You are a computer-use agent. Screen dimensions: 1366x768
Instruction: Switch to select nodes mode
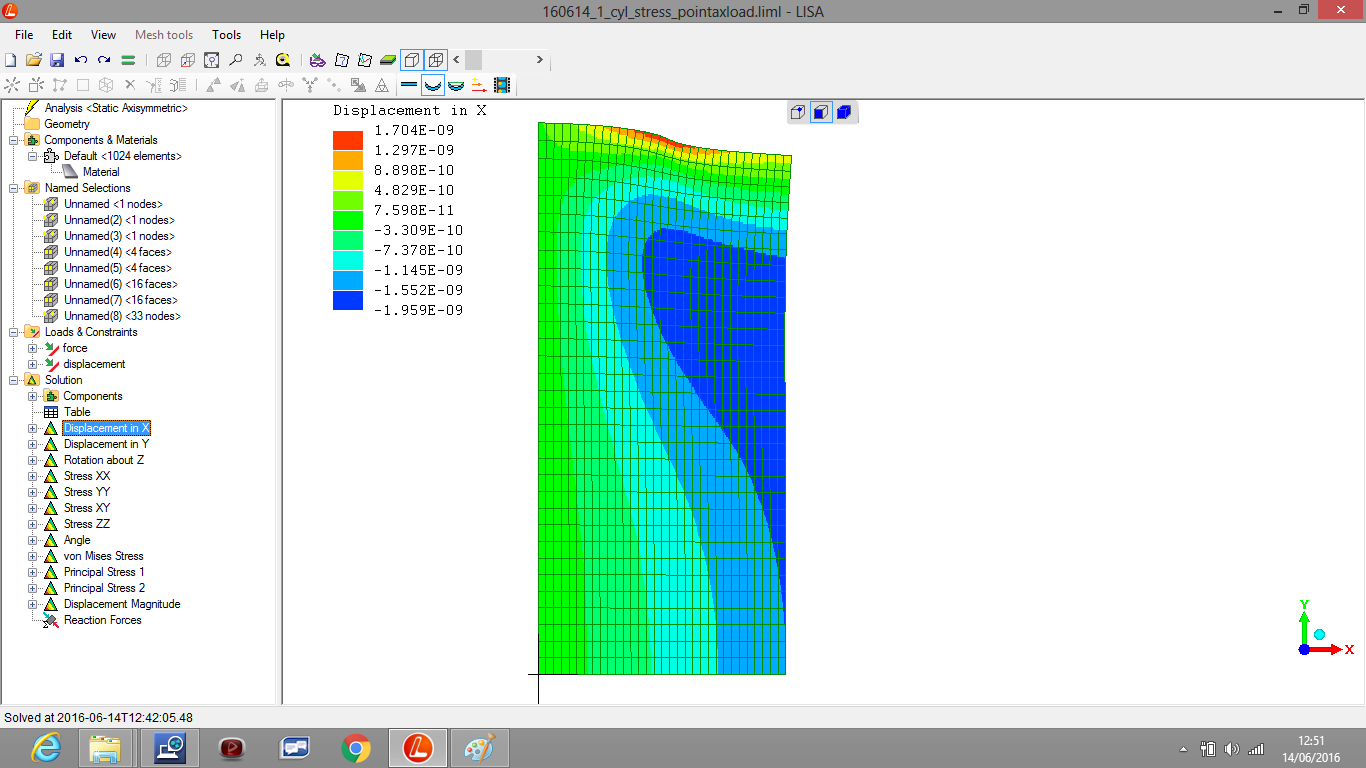pyautogui.click(x=797, y=112)
